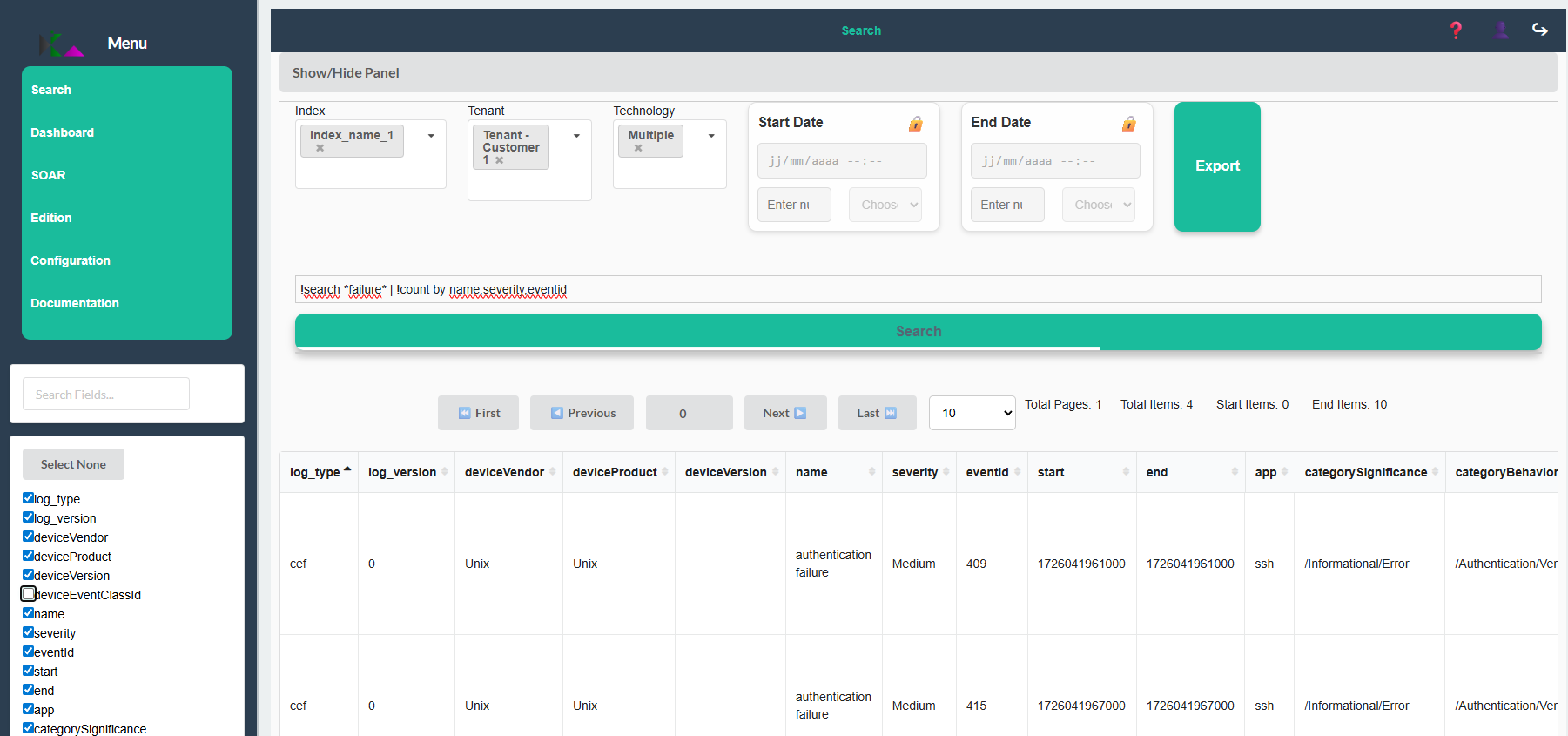
Task: Uncheck the deviceVendor field checkbox
Action: point(28,537)
